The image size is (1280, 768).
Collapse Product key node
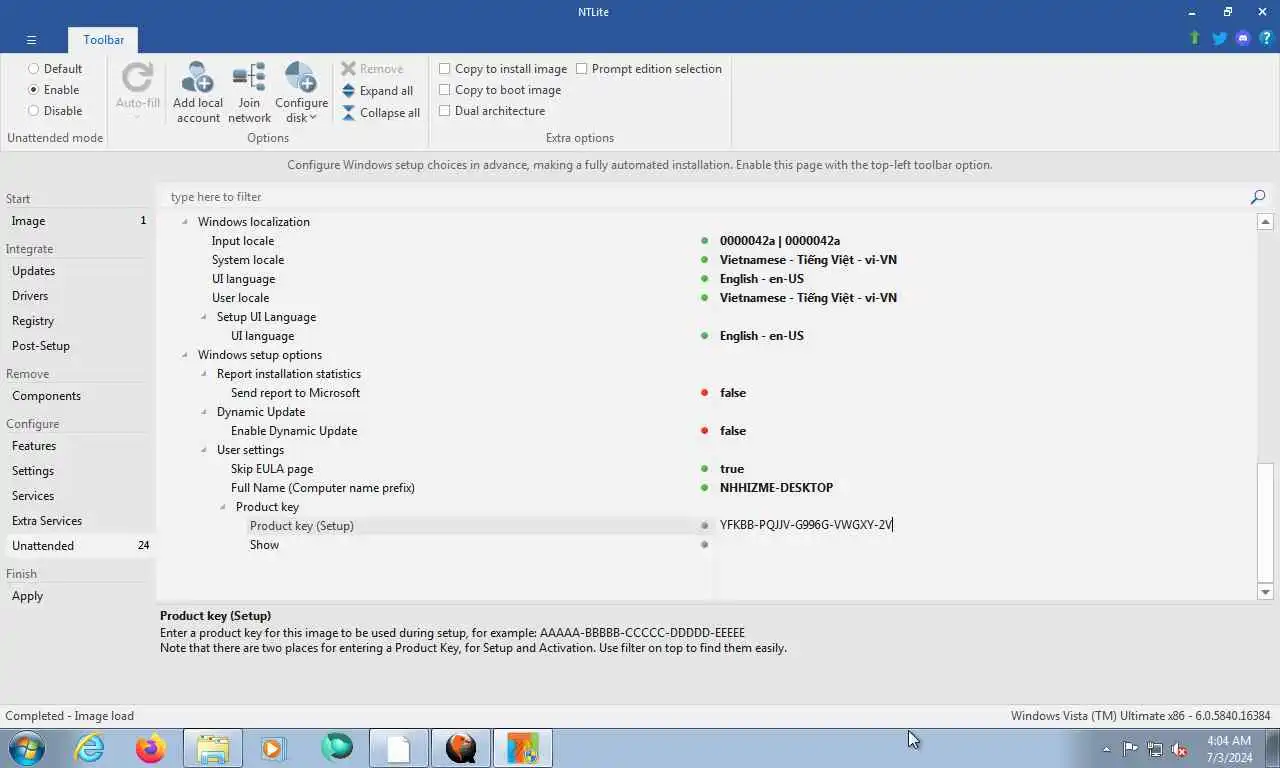tap(223, 507)
